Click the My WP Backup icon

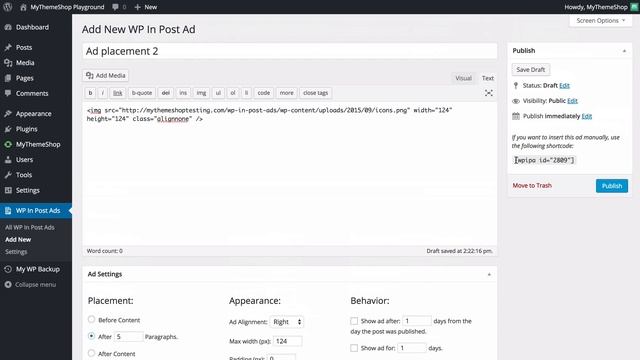coord(8,269)
